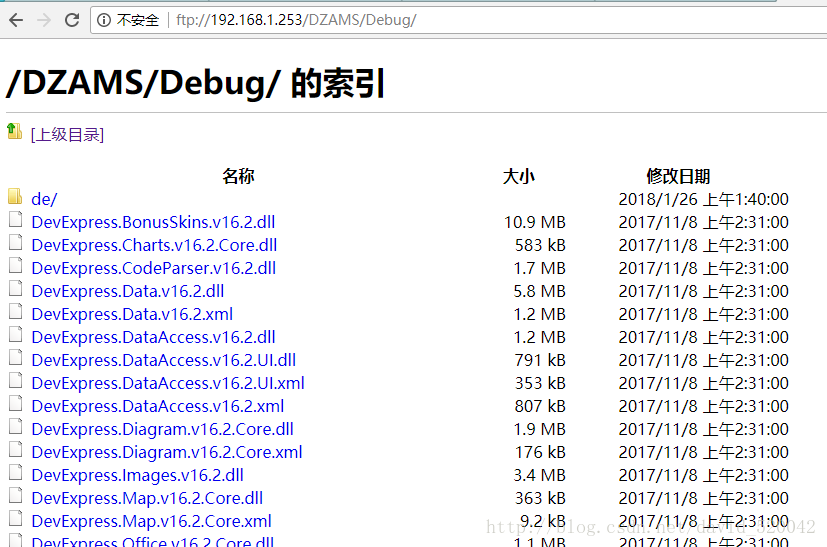Open DevExpress.DataAccess.v16.2.UI.xml link
The height and width of the screenshot is (547, 827).
pos(168,383)
